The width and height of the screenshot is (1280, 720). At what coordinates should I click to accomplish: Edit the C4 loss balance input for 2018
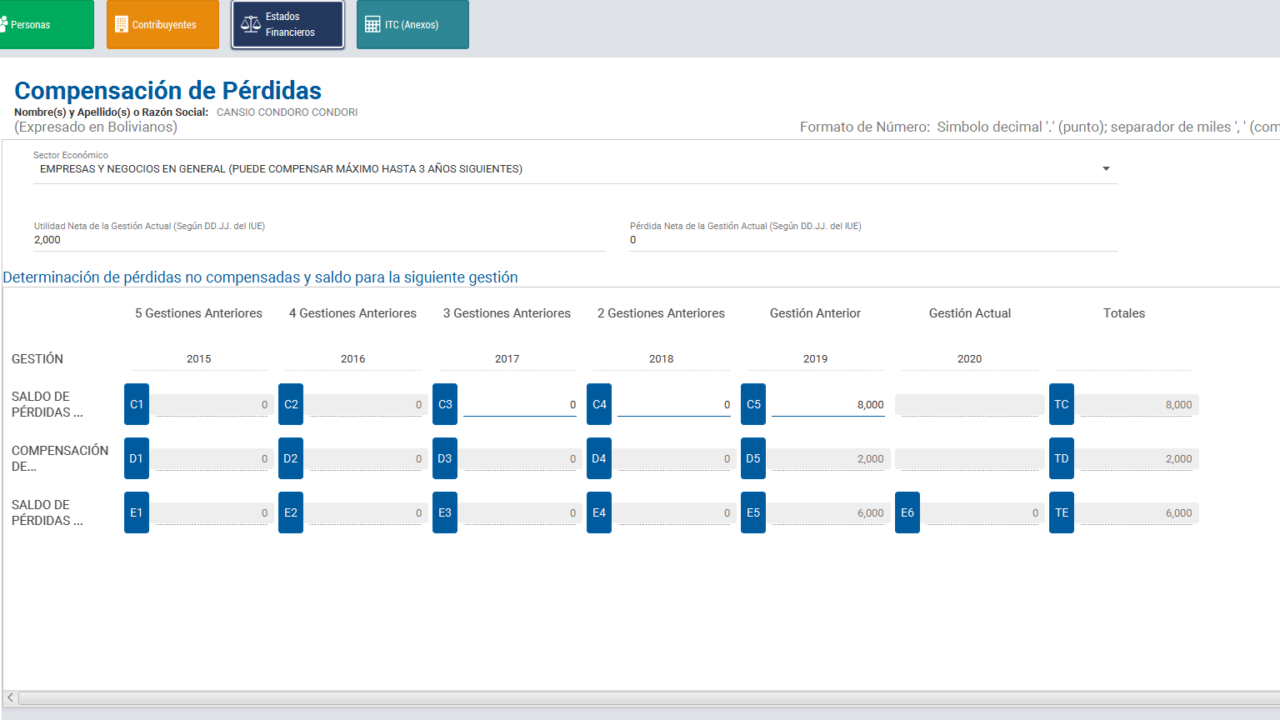click(673, 405)
